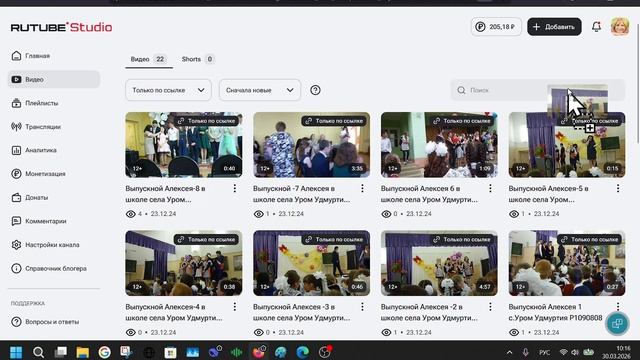Open notifications bell

596,27
